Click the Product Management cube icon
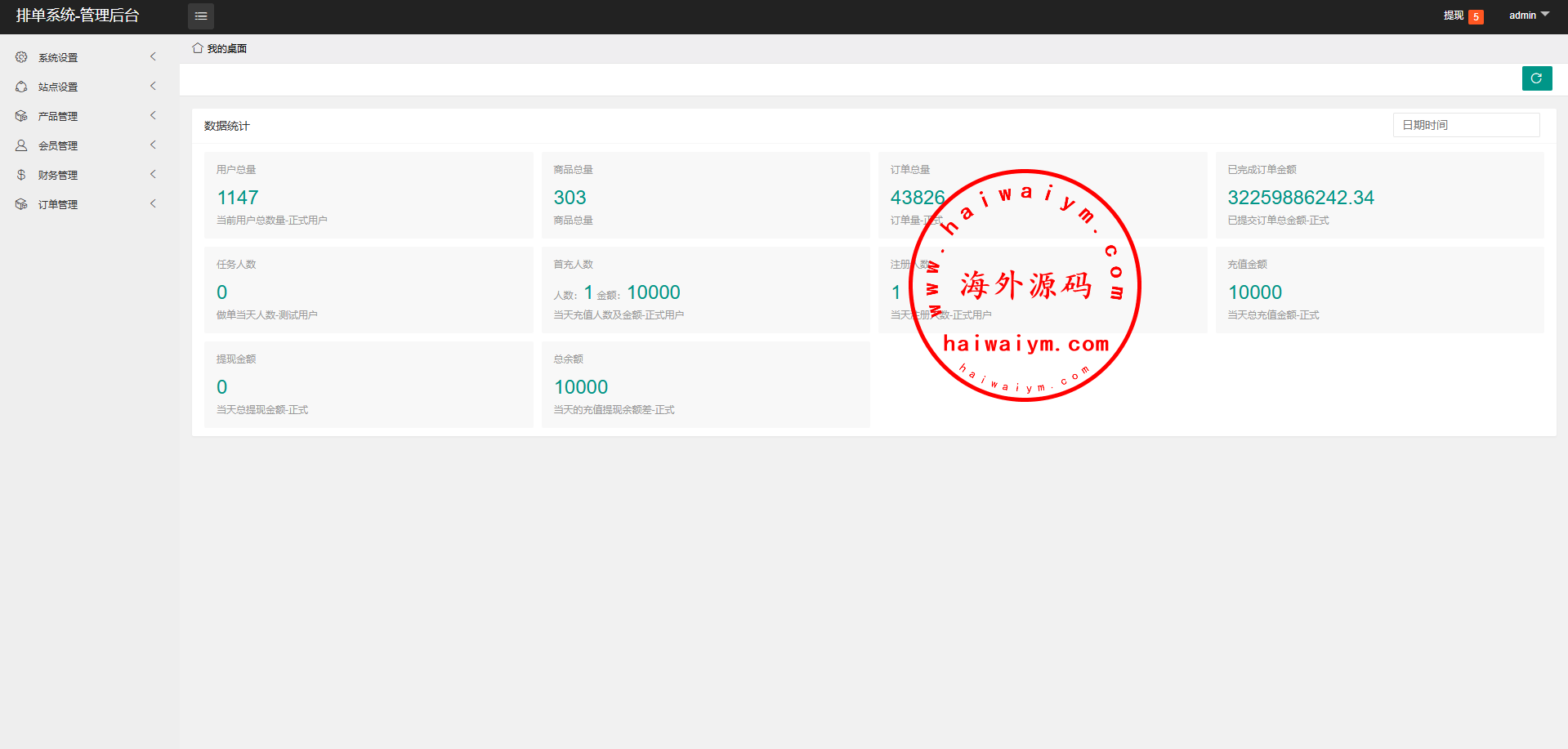1568x749 pixels. tap(21, 116)
